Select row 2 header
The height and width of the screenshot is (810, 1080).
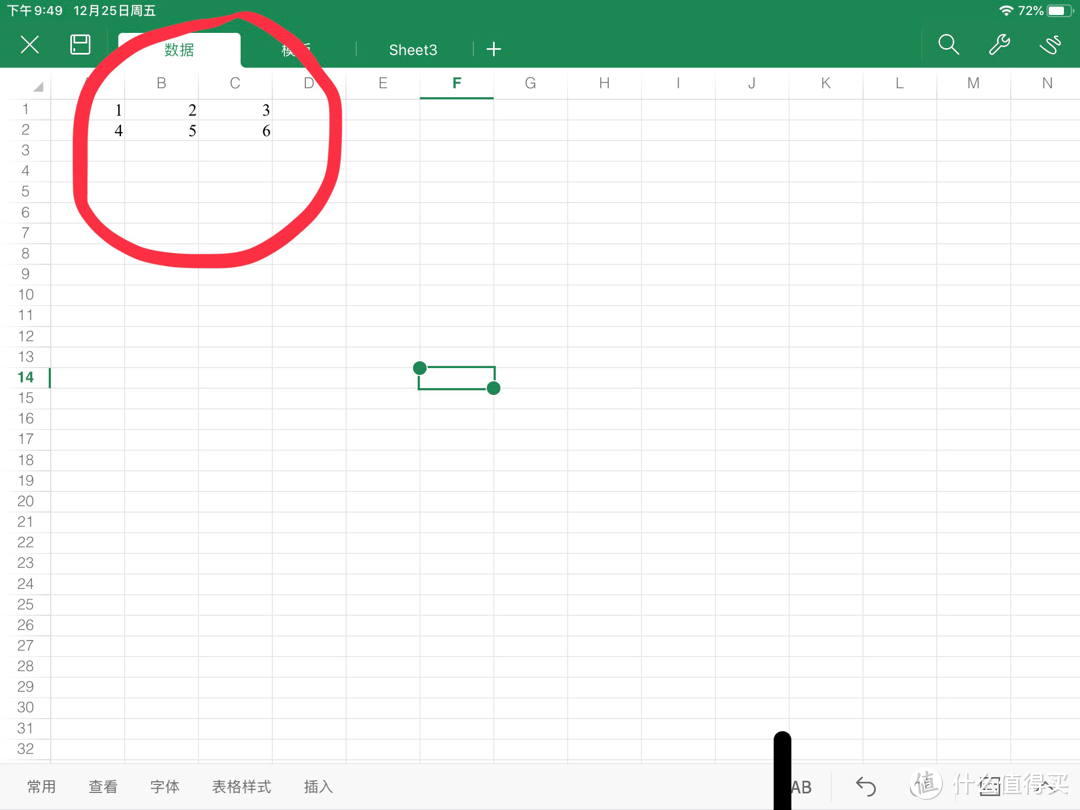point(25,130)
